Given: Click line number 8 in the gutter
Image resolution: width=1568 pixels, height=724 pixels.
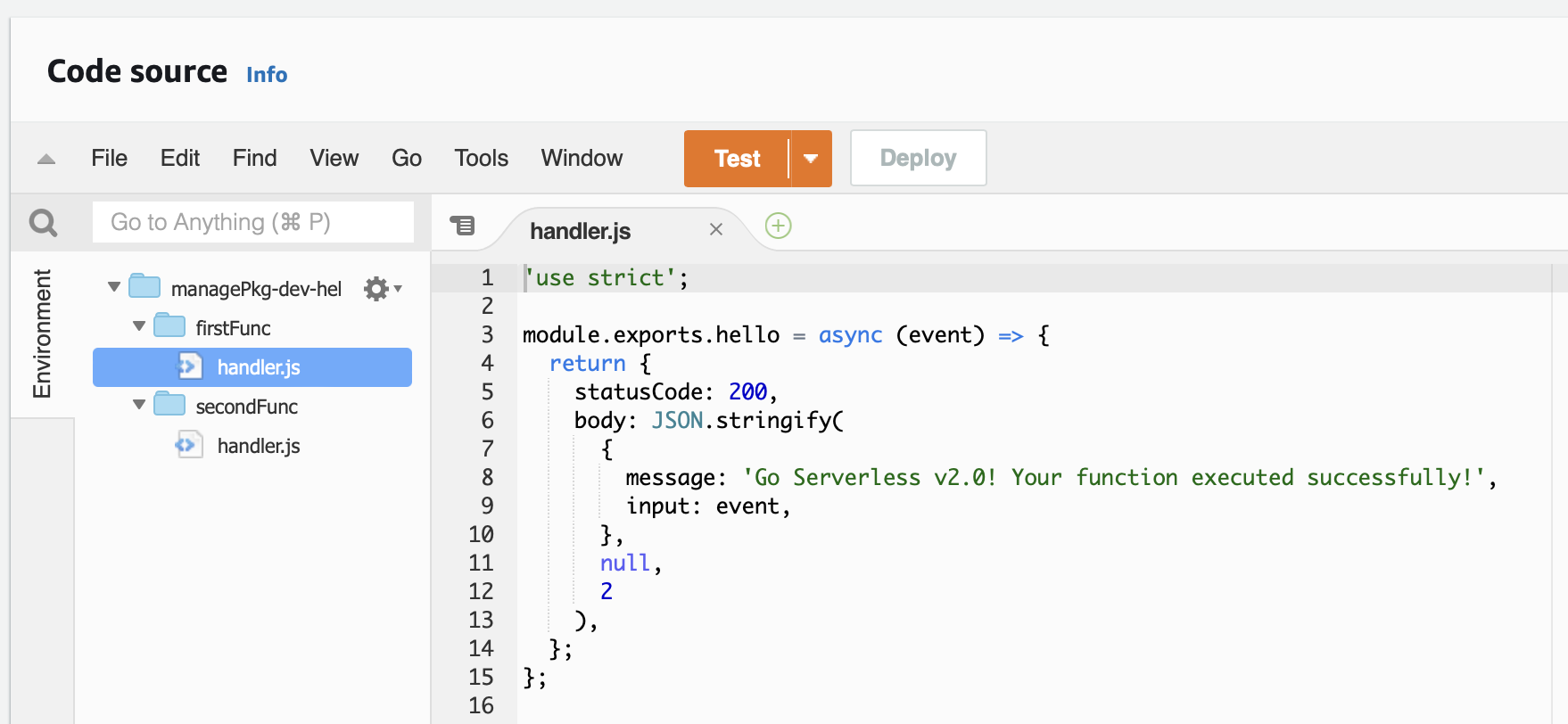Looking at the screenshot, I should (x=487, y=477).
